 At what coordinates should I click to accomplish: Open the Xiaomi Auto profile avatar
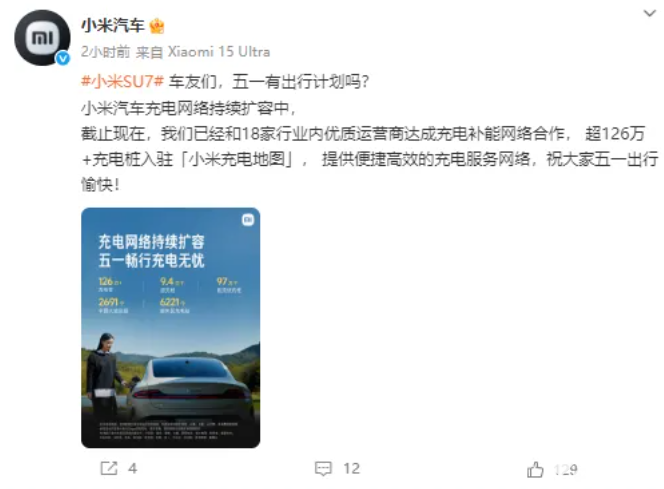[42, 38]
